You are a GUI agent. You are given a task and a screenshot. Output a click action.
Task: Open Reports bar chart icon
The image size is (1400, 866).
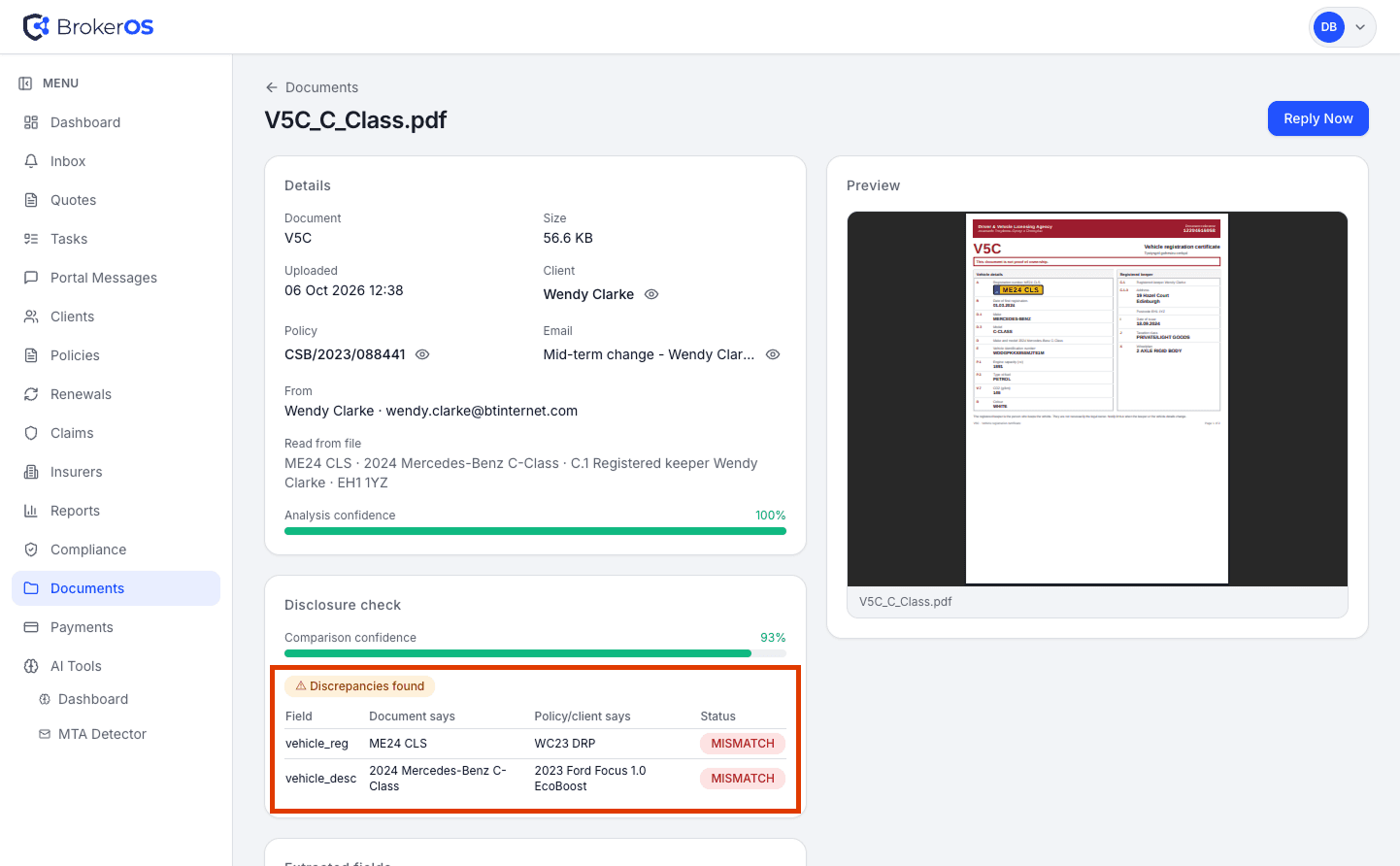pos(31,511)
